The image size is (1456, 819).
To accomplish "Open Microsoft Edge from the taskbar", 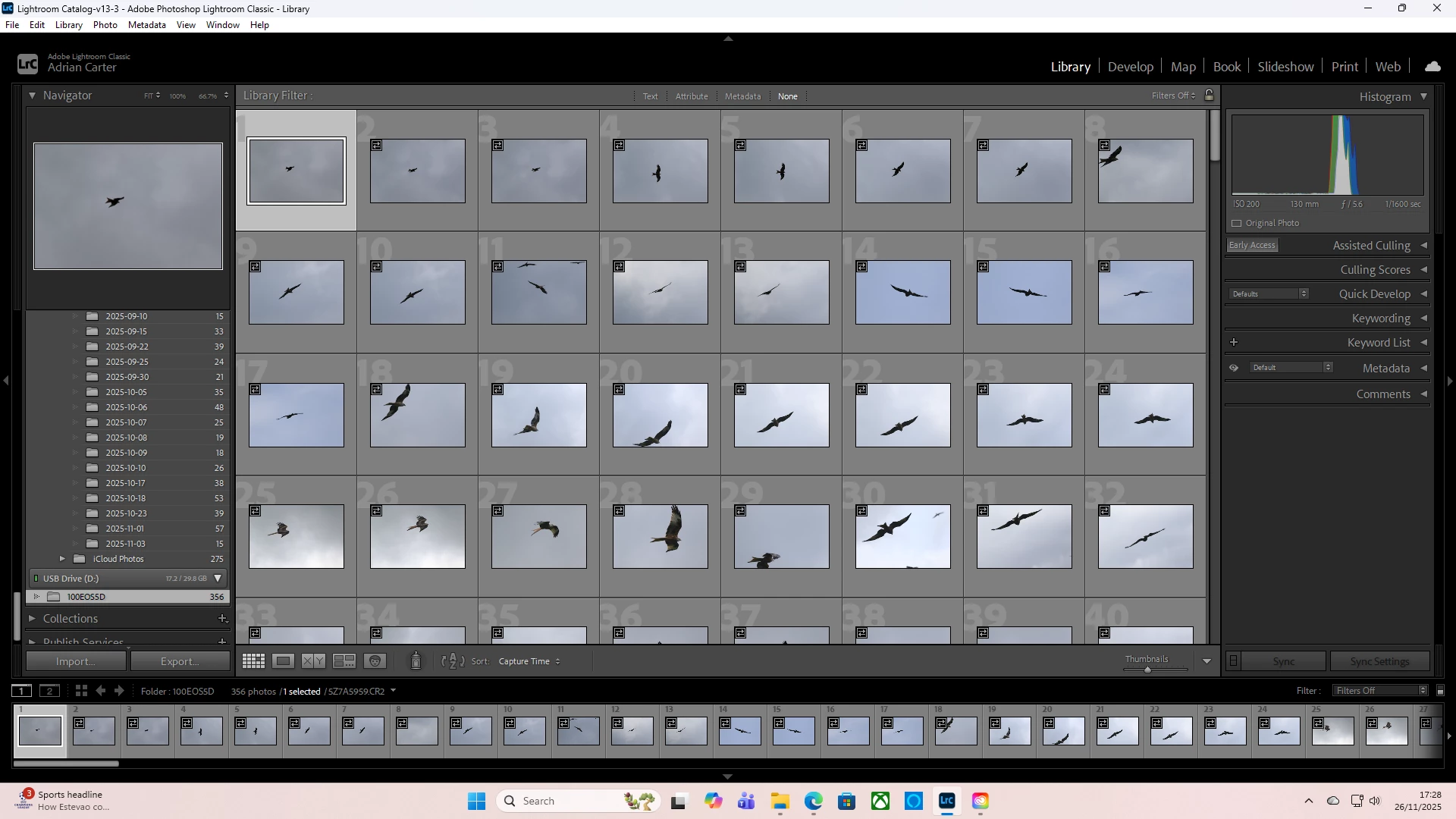I will 814,801.
